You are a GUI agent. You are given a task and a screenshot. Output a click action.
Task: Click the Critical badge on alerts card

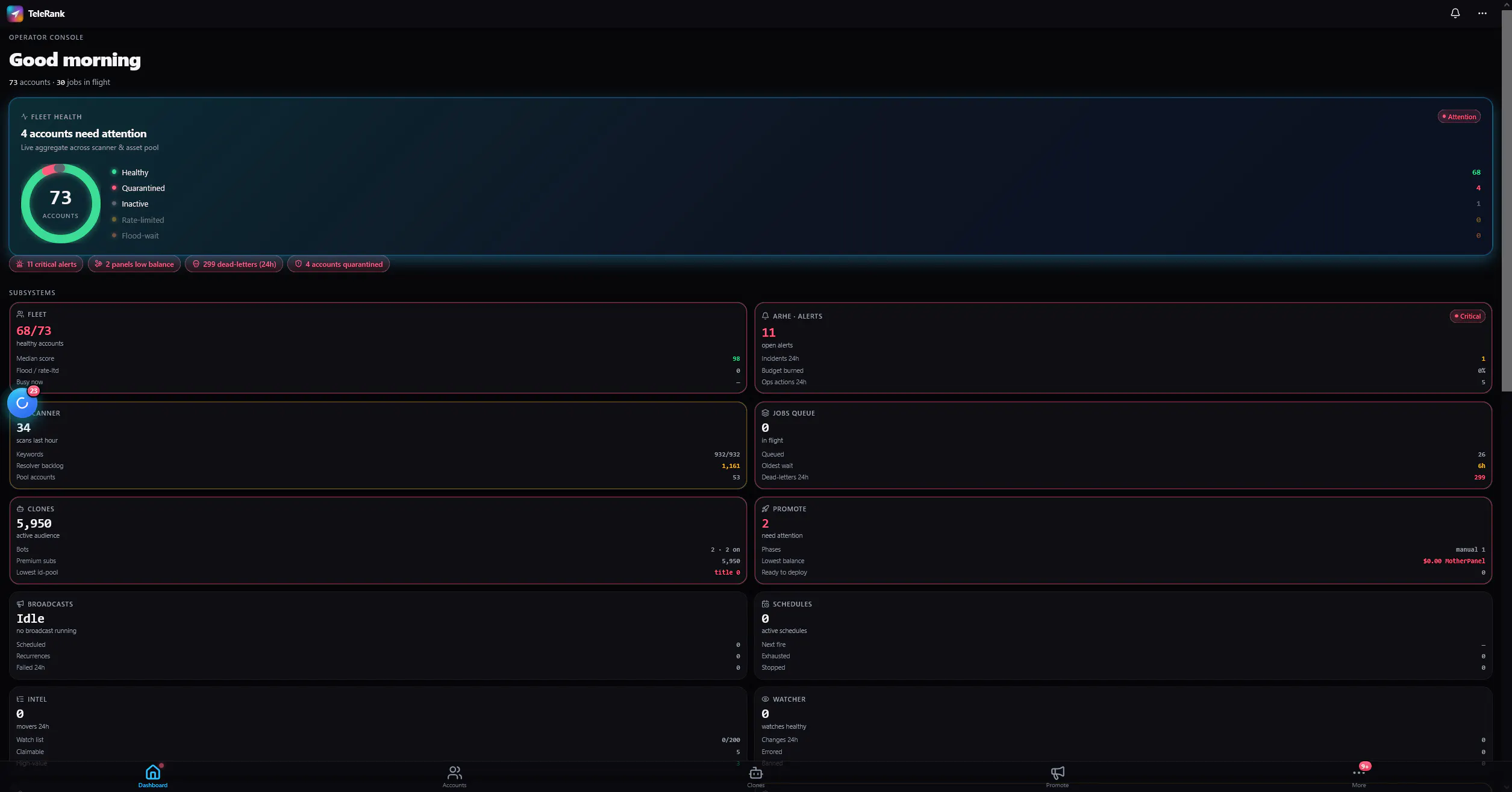[1467, 316]
